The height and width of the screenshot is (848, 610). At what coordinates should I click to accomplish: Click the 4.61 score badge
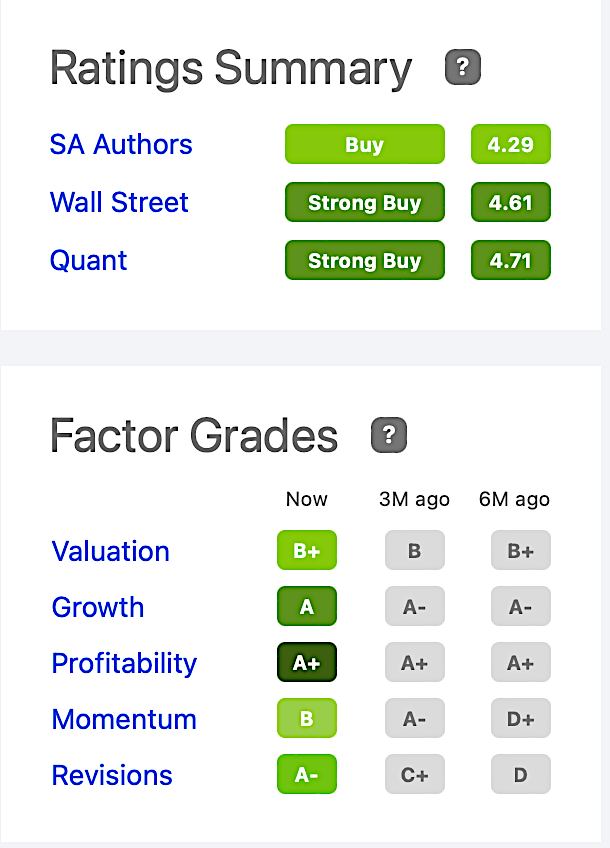pyautogui.click(x=511, y=202)
